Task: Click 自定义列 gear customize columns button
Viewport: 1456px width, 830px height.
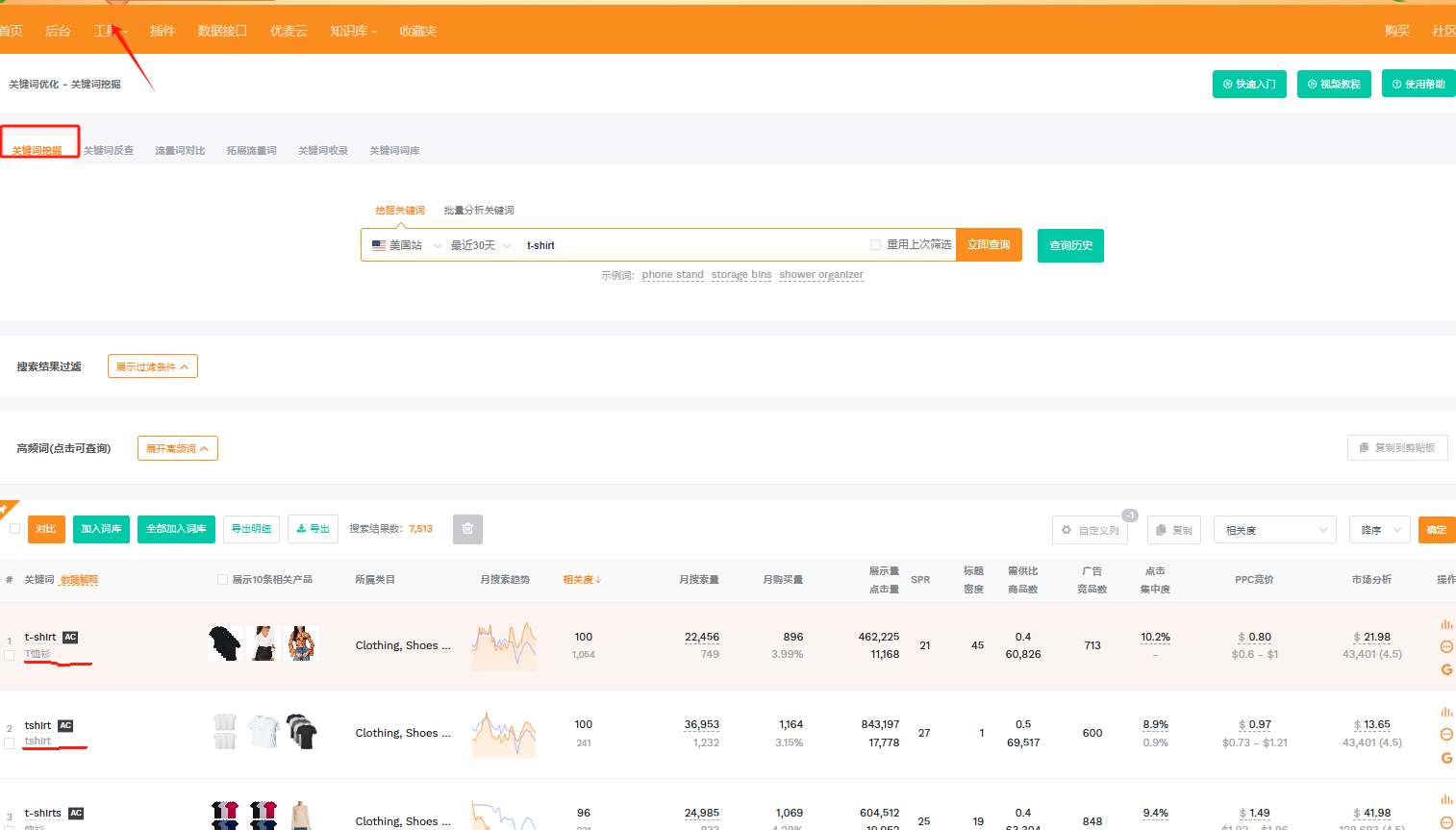Action: tap(1090, 530)
